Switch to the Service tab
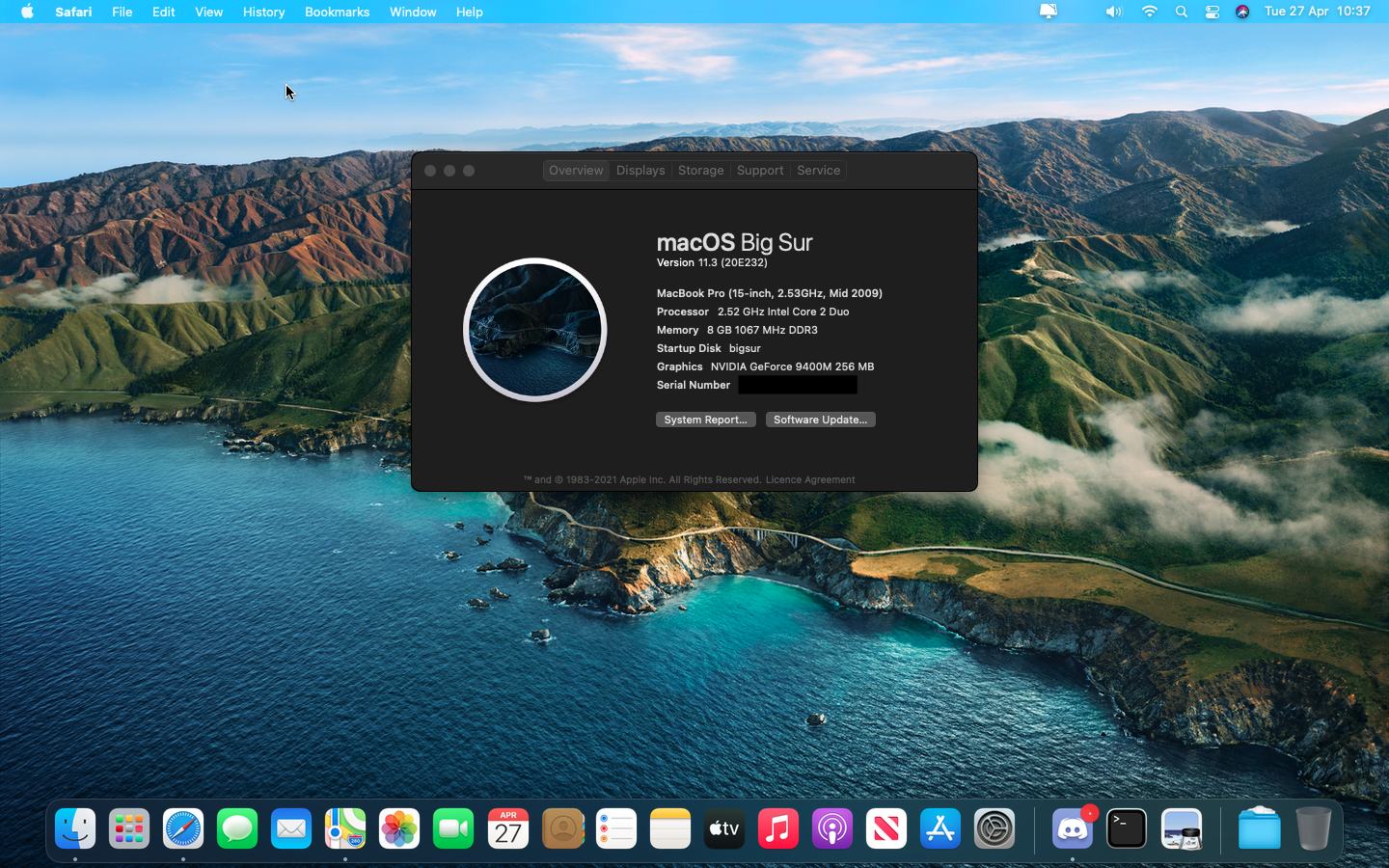This screenshot has width=1389, height=868. 819,170
